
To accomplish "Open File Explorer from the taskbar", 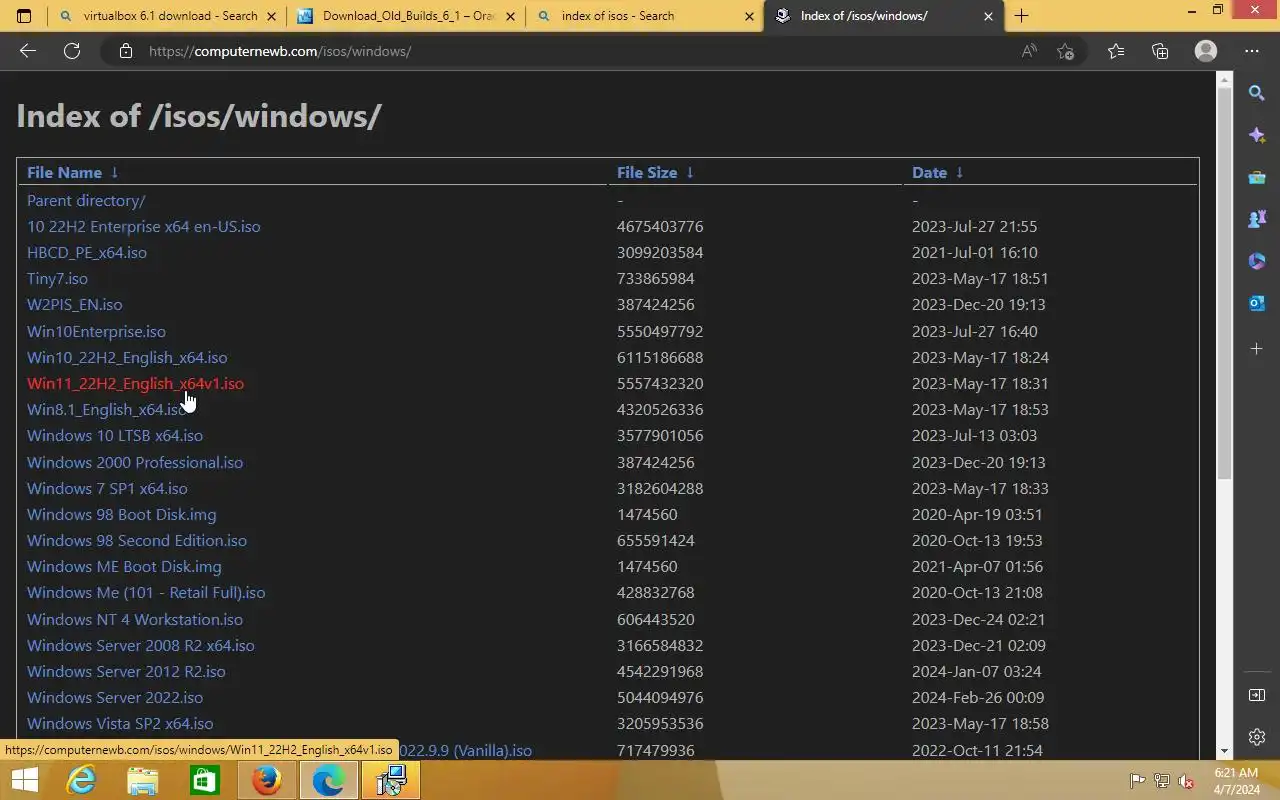I will 143,780.
